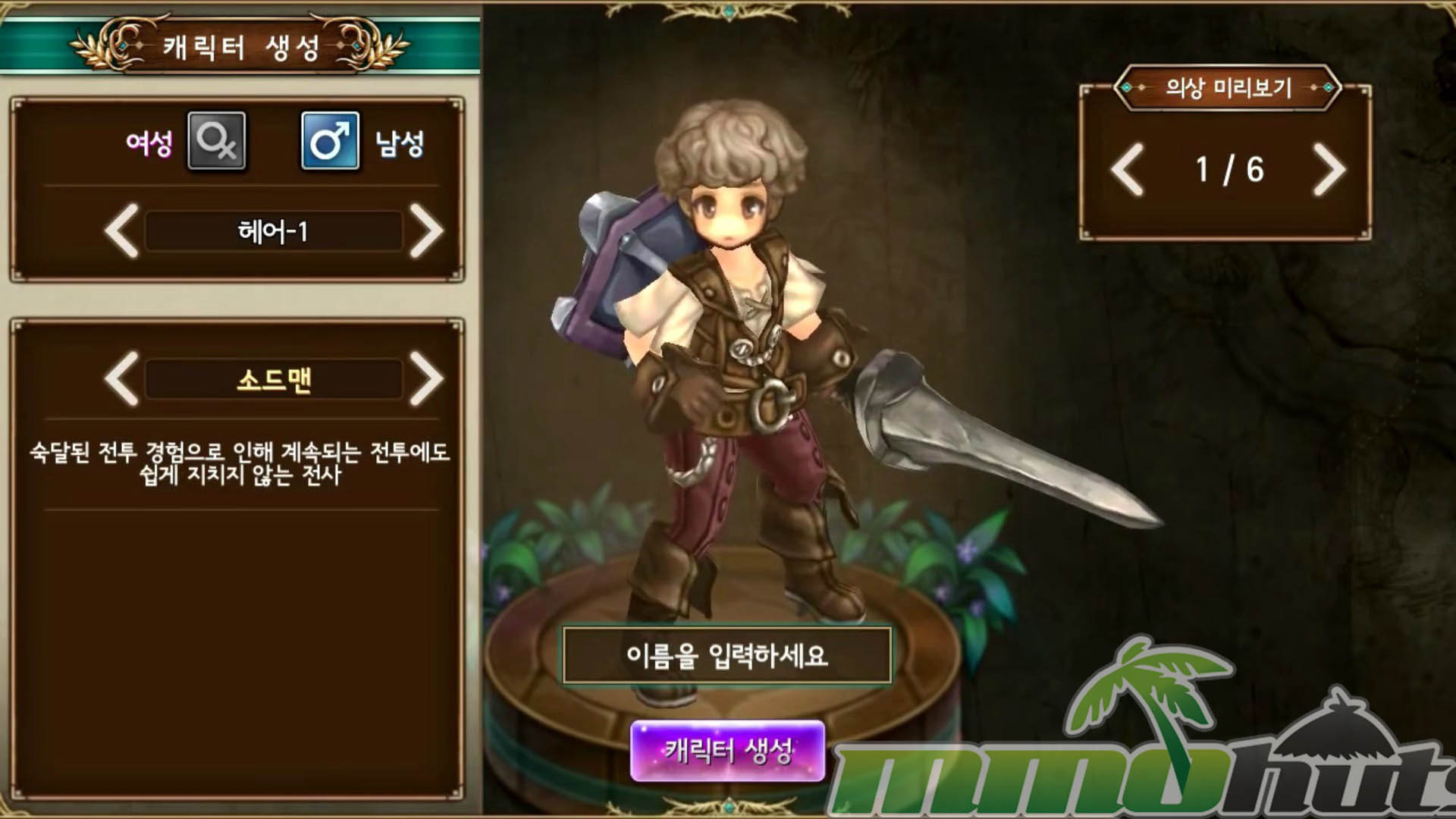Click the 헤어-1 hairstyle field

pyautogui.click(x=274, y=231)
